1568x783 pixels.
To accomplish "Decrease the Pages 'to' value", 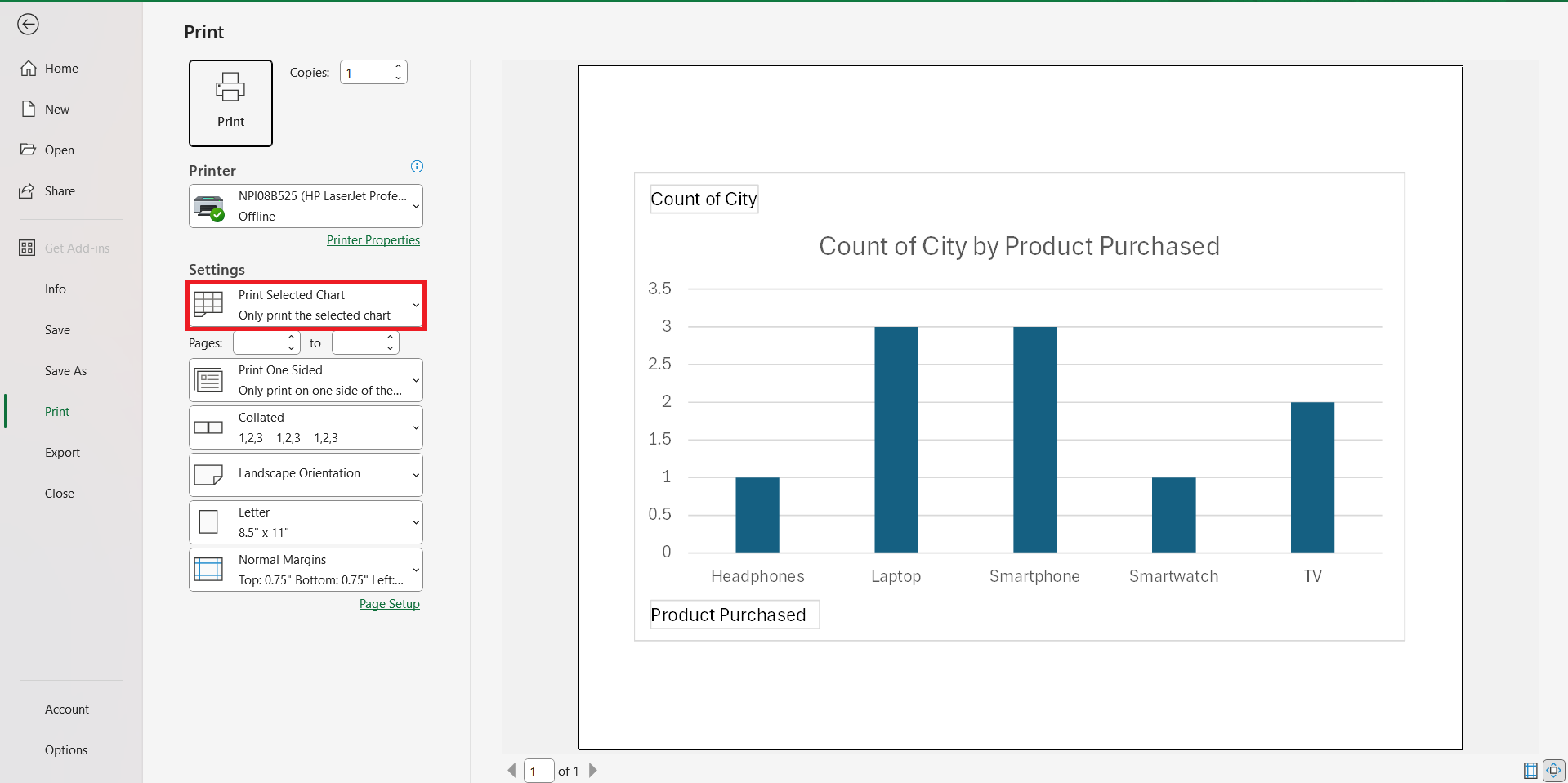I will (391, 348).
